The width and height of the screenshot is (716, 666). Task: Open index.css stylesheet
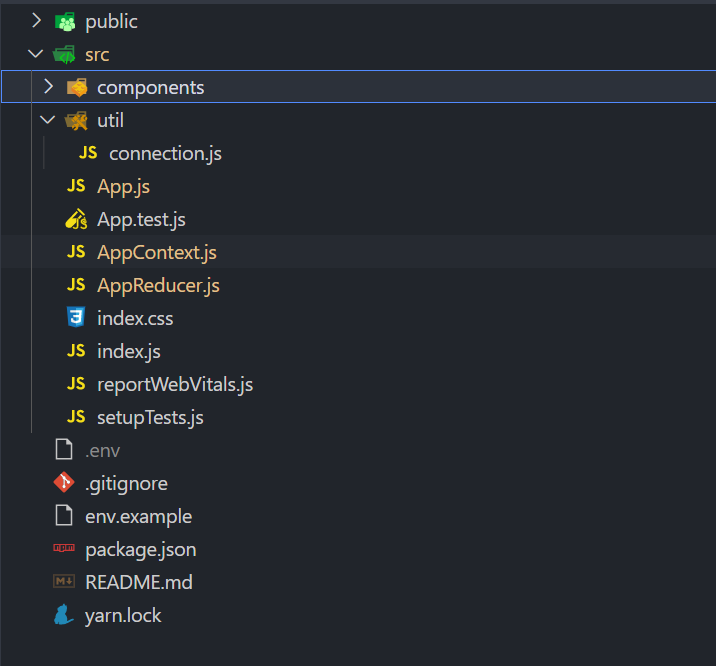point(135,318)
